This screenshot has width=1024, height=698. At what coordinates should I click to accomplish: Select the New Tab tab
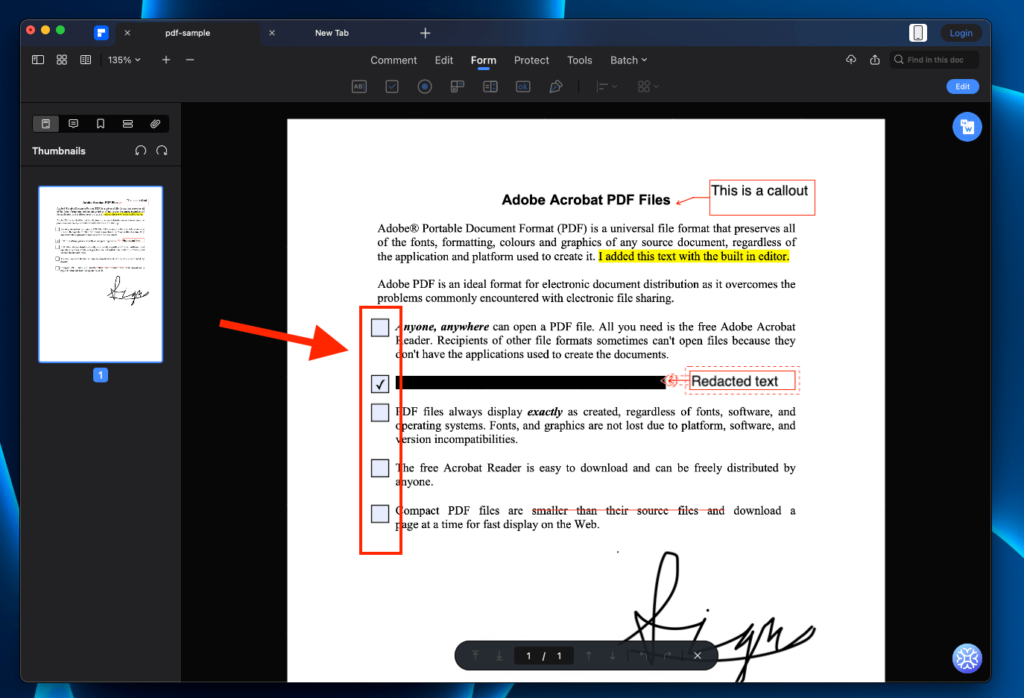(332, 33)
